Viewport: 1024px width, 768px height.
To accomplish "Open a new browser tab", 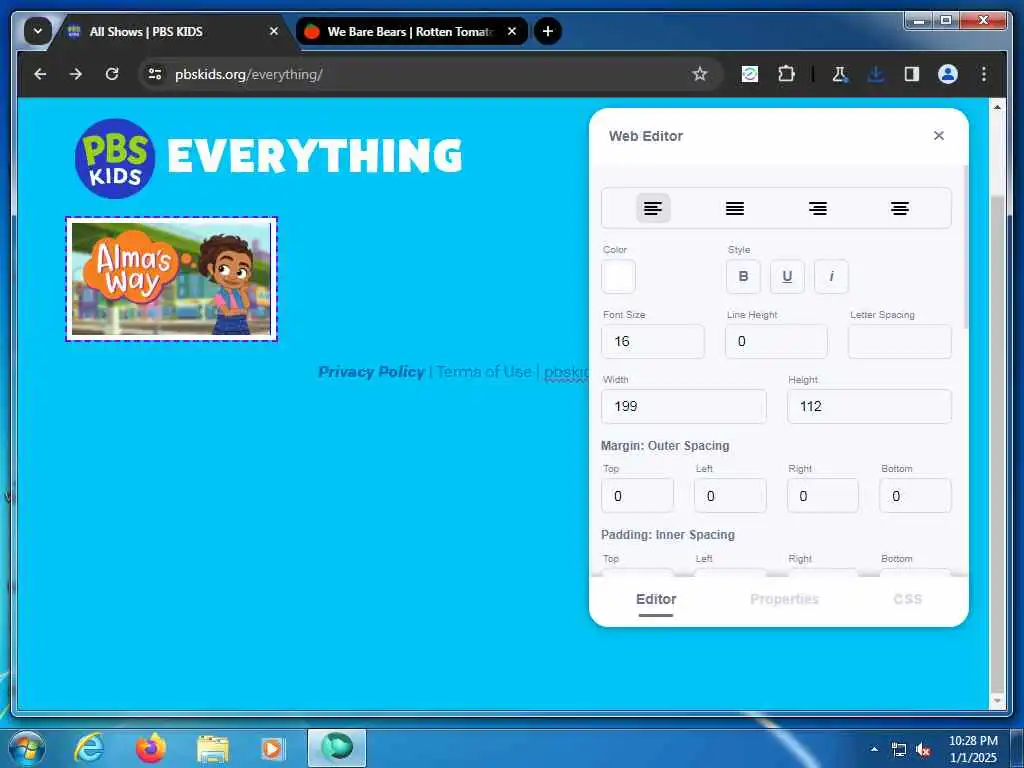I will (x=547, y=31).
